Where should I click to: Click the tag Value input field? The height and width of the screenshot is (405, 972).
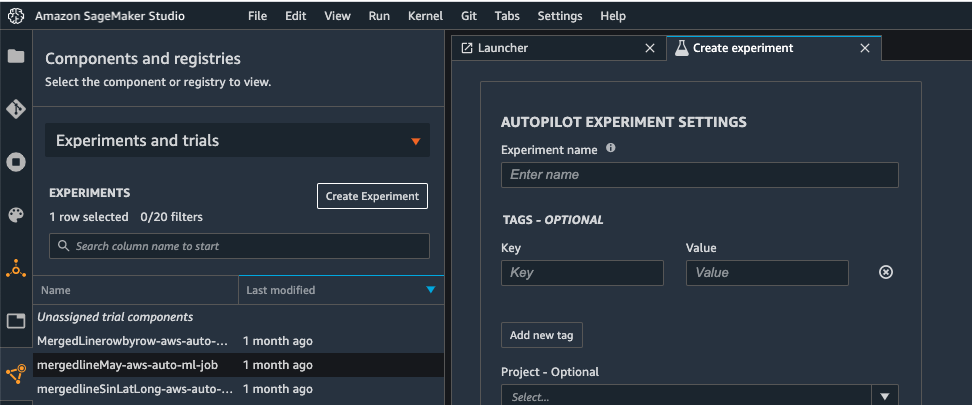point(767,273)
